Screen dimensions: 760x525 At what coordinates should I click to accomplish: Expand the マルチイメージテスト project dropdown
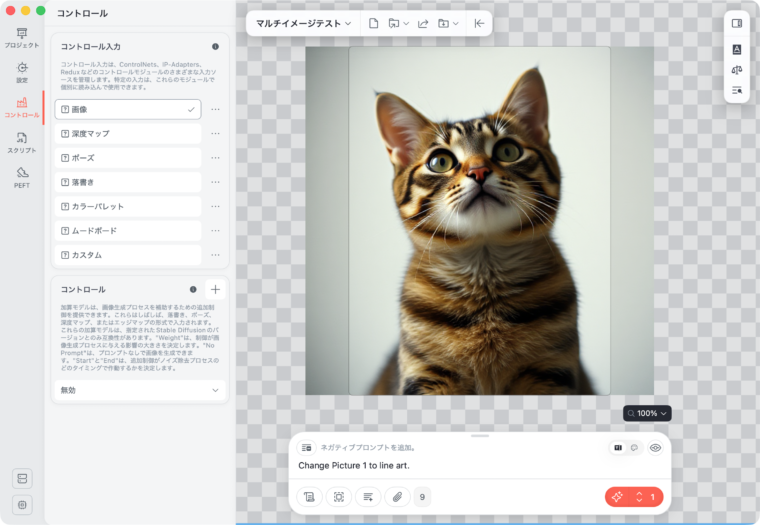click(x=303, y=23)
